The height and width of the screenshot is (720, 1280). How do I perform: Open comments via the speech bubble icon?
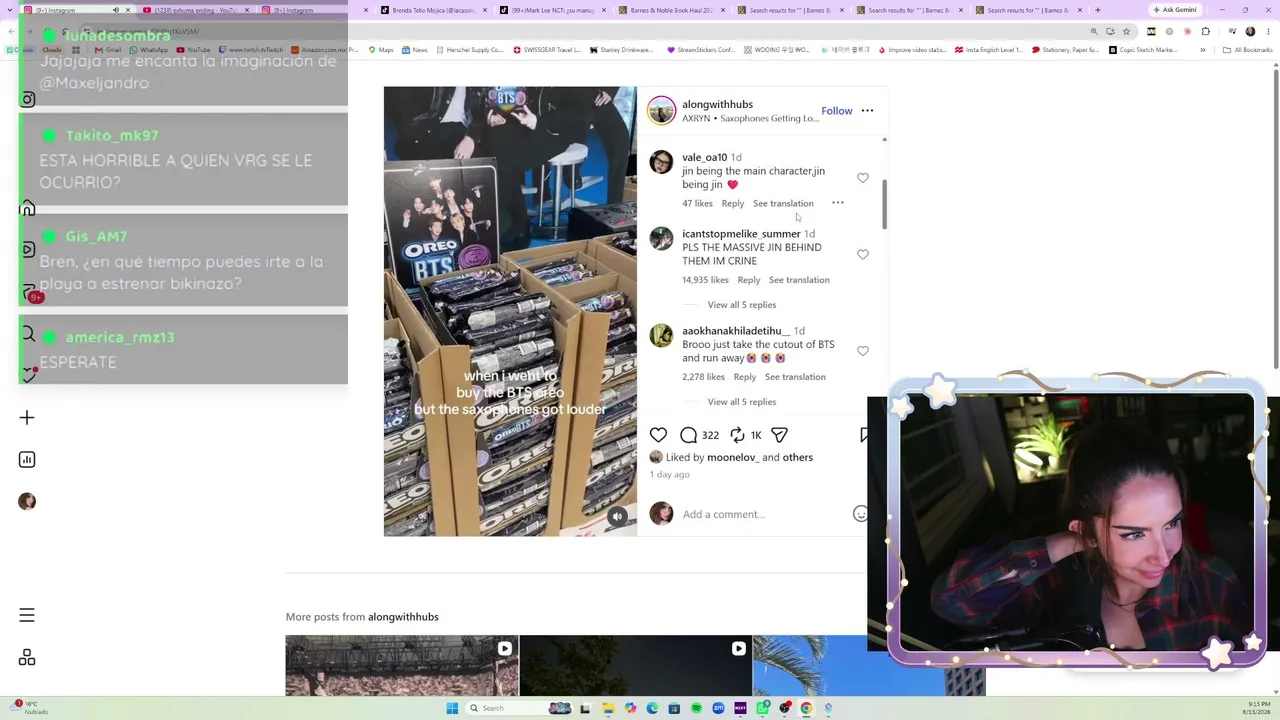688,435
